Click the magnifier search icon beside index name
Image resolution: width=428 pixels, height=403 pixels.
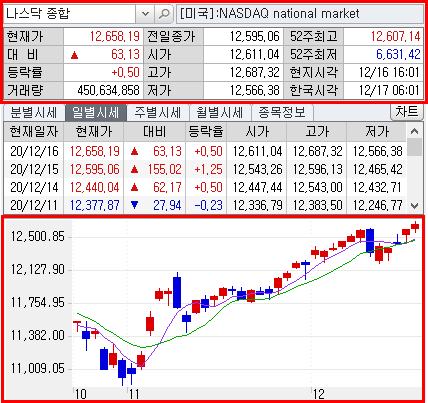[x=164, y=14]
